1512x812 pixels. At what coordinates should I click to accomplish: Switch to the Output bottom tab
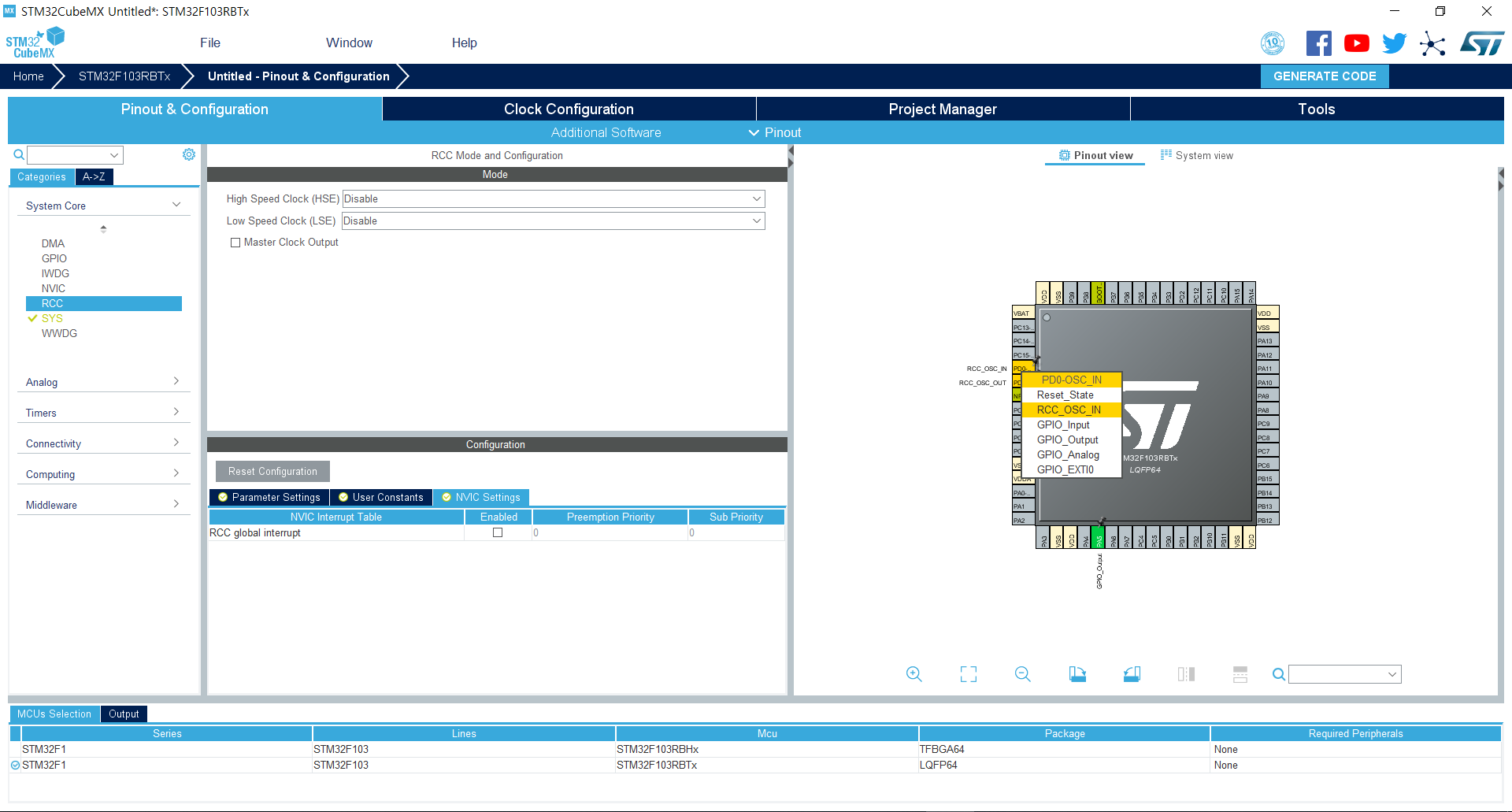(x=124, y=714)
